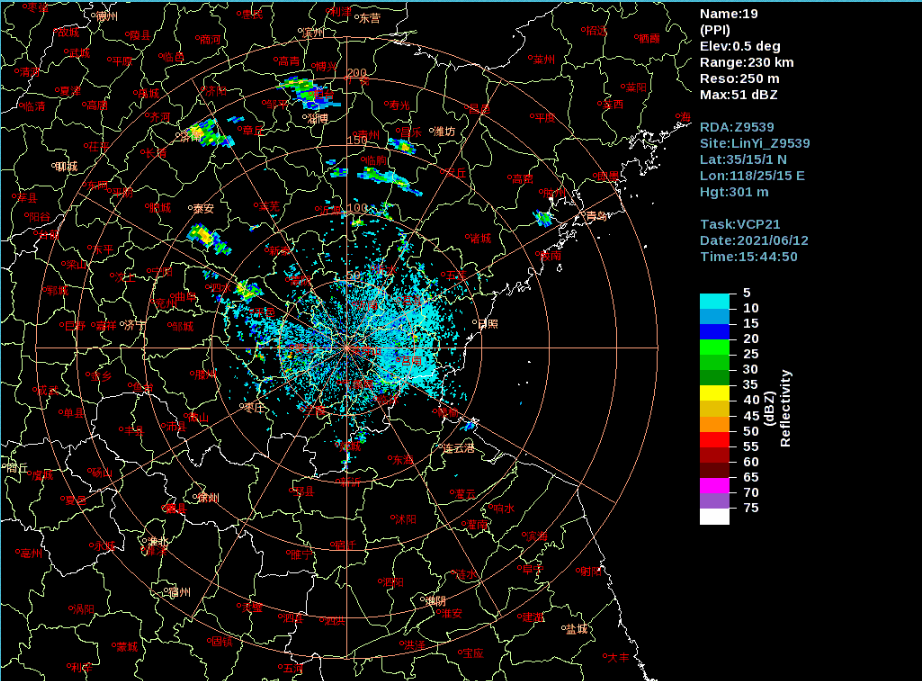Click the 连云港 city label

pos(458,448)
